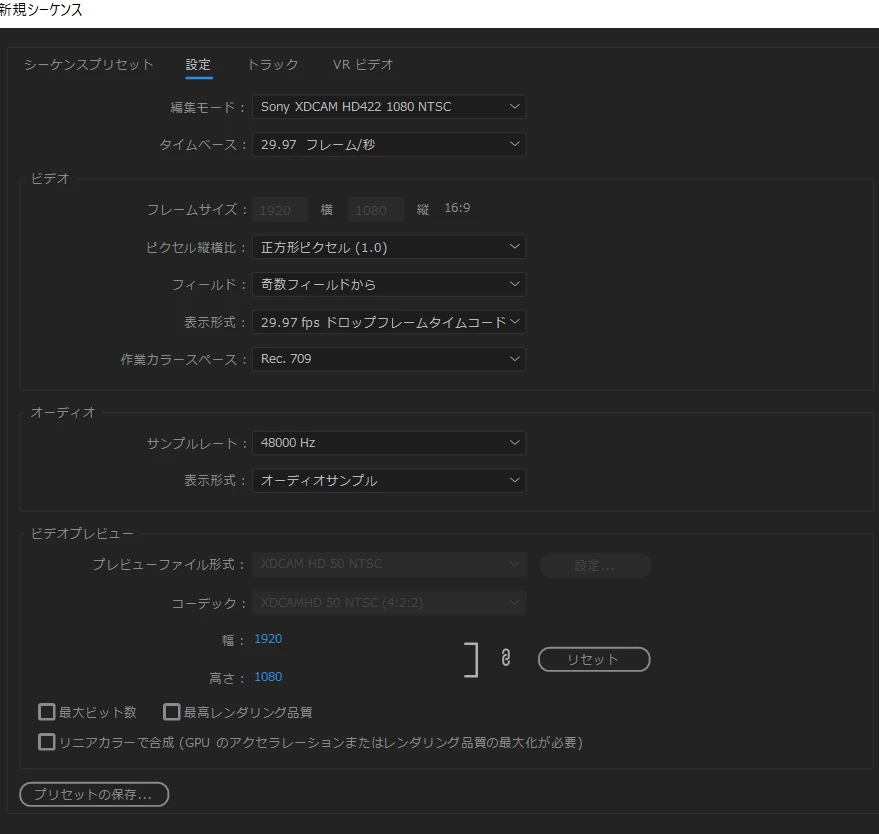The width and height of the screenshot is (879, 834).
Task: Open the フィールド dropdown
Action: coord(389,284)
